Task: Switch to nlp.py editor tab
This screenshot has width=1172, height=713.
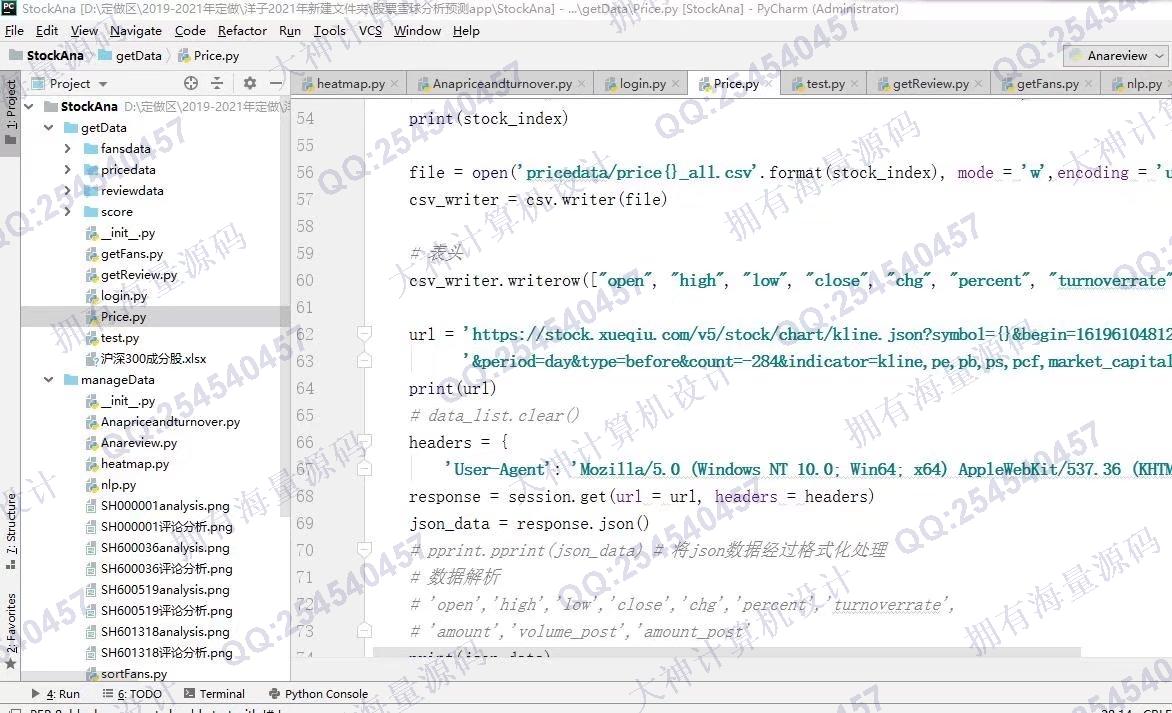Action: 1138,84
